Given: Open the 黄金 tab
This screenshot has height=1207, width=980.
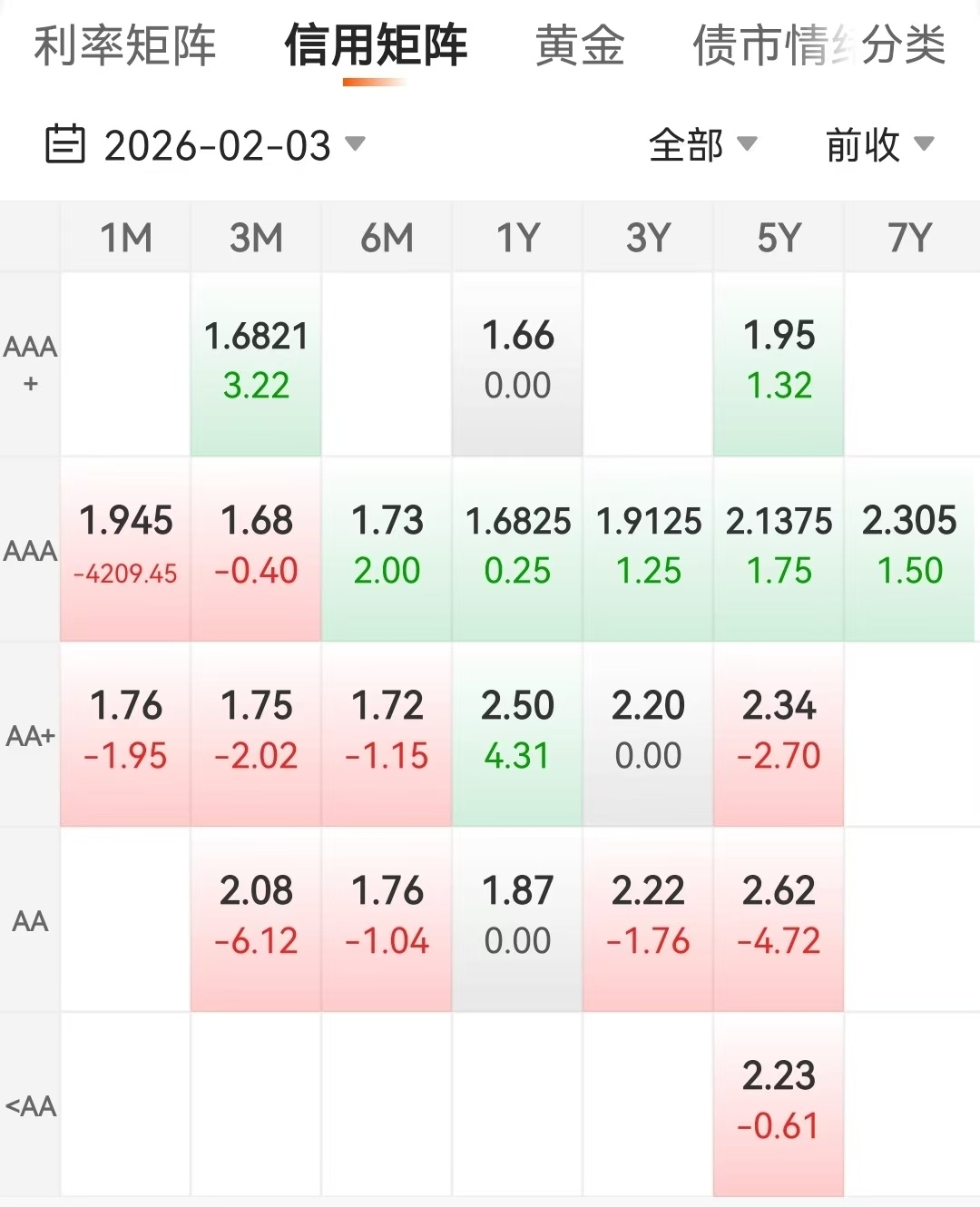Looking at the screenshot, I should point(580,45).
